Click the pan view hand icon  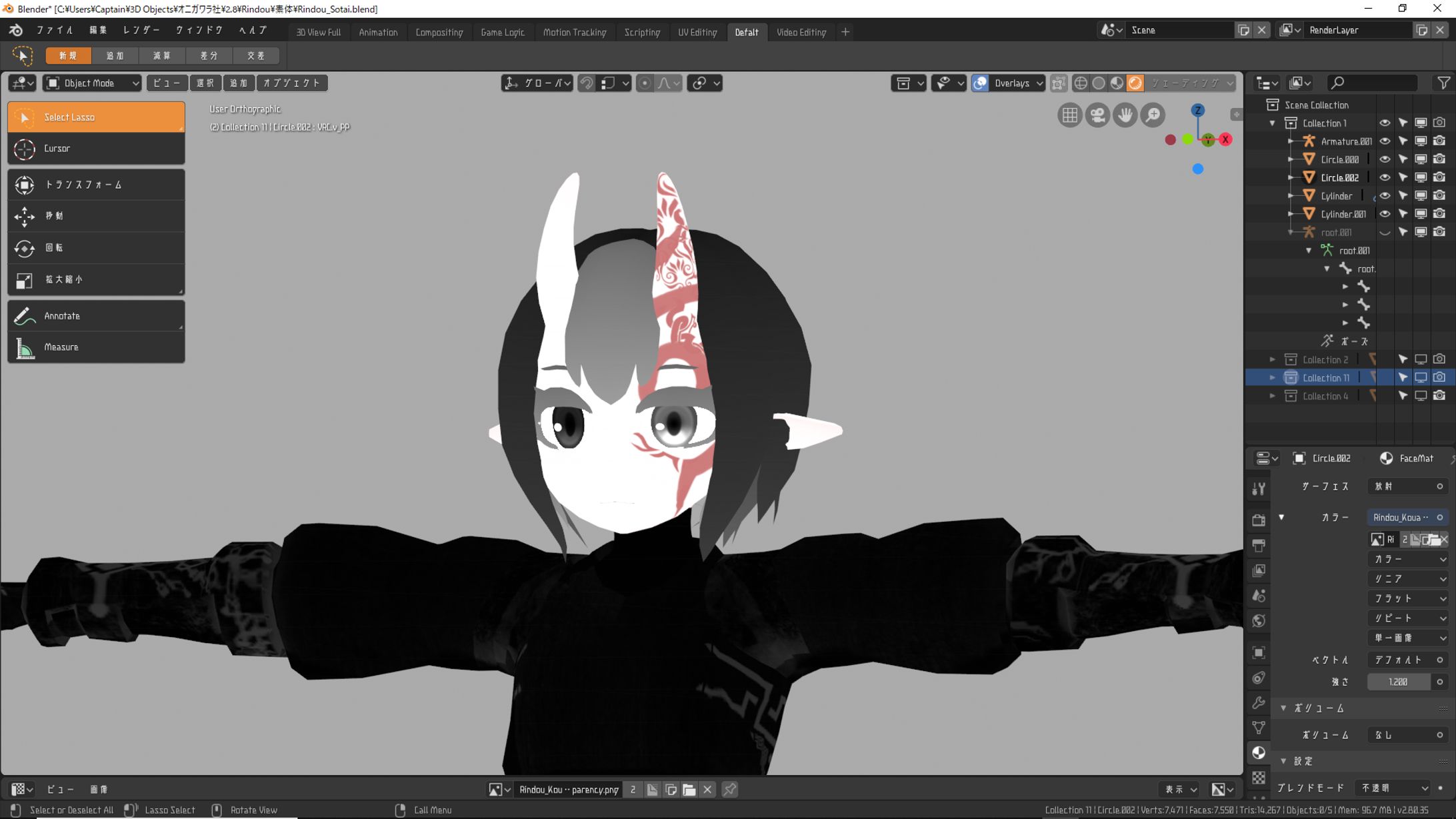pos(1125,115)
